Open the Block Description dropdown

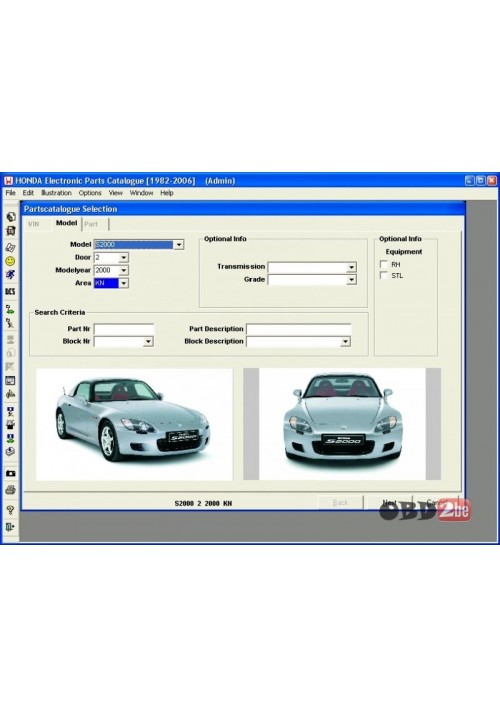345,341
